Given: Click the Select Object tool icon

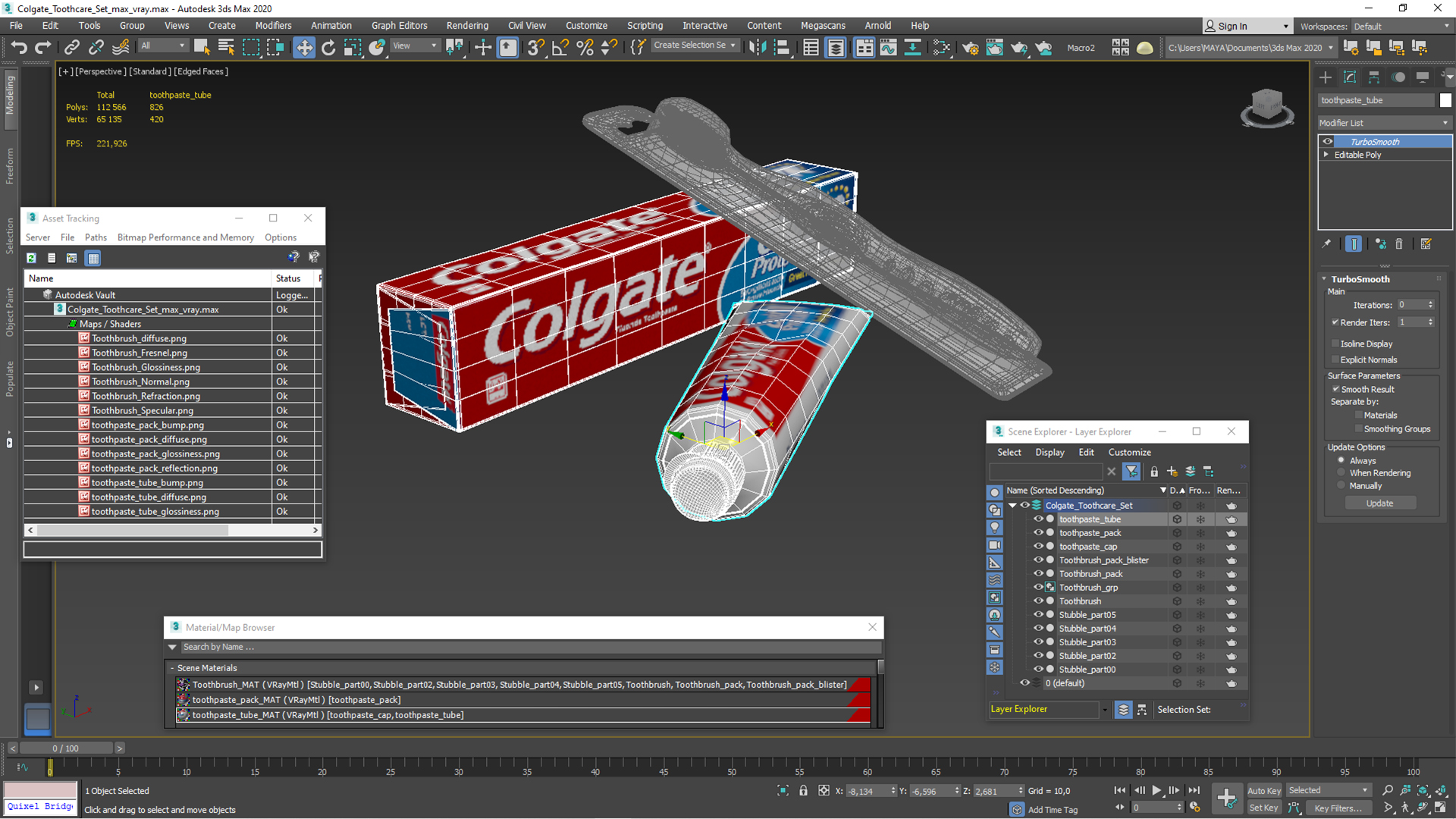Looking at the screenshot, I should (x=202, y=48).
